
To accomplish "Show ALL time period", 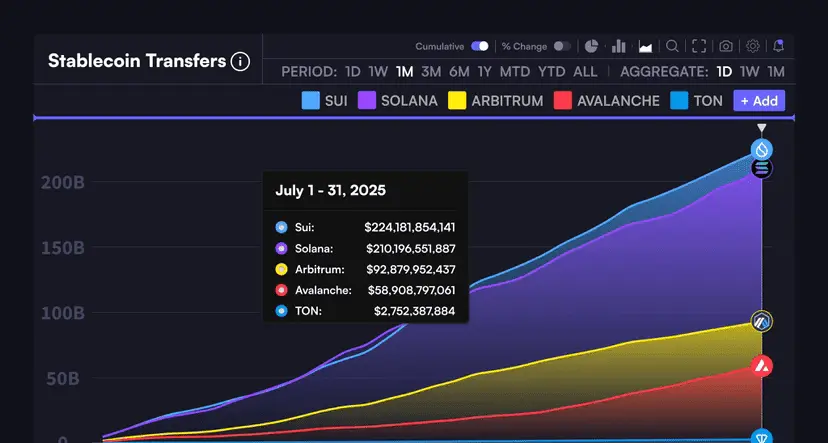I will (585, 72).
